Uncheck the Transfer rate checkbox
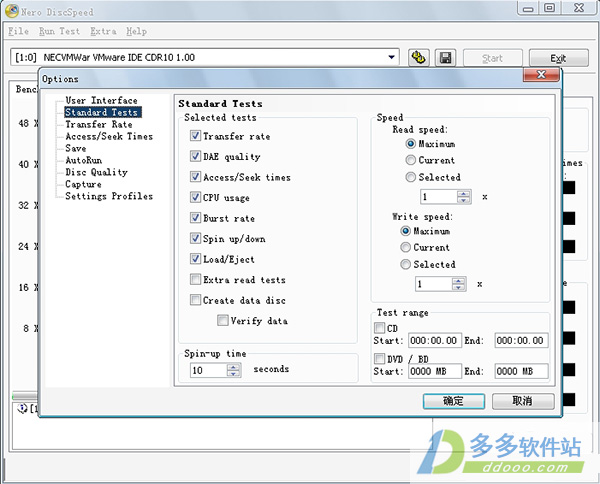600x484 pixels. pos(195,135)
